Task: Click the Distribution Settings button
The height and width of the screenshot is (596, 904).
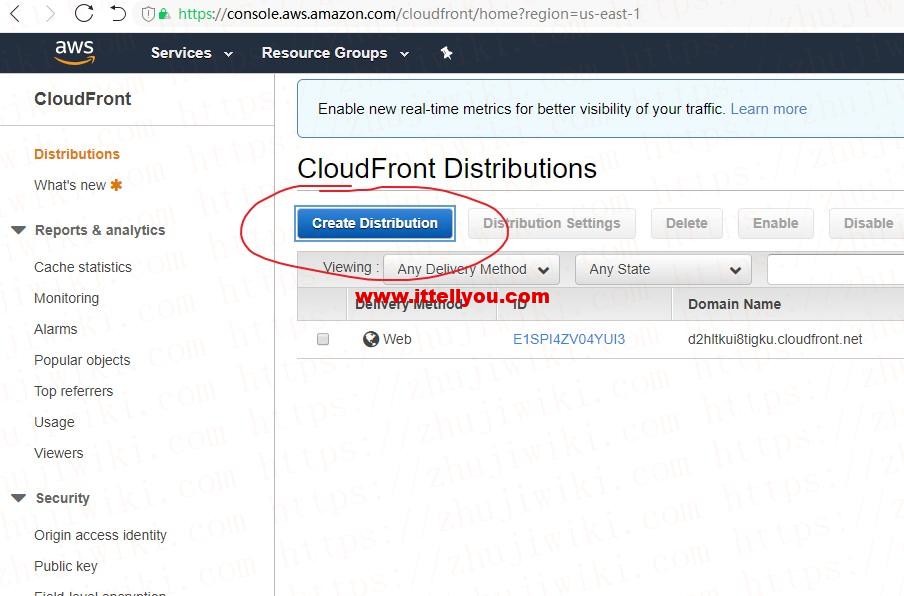Action: click(x=552, y=223)
